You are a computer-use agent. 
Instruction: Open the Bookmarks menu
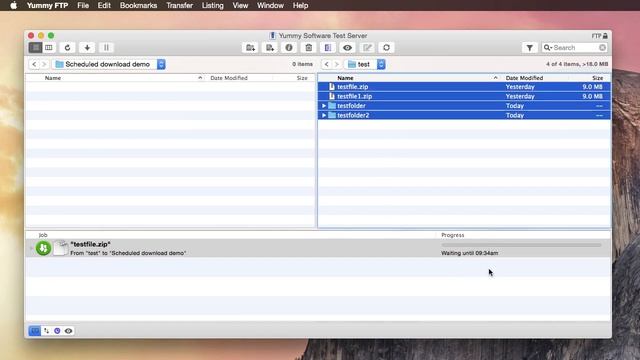[138, 5]
